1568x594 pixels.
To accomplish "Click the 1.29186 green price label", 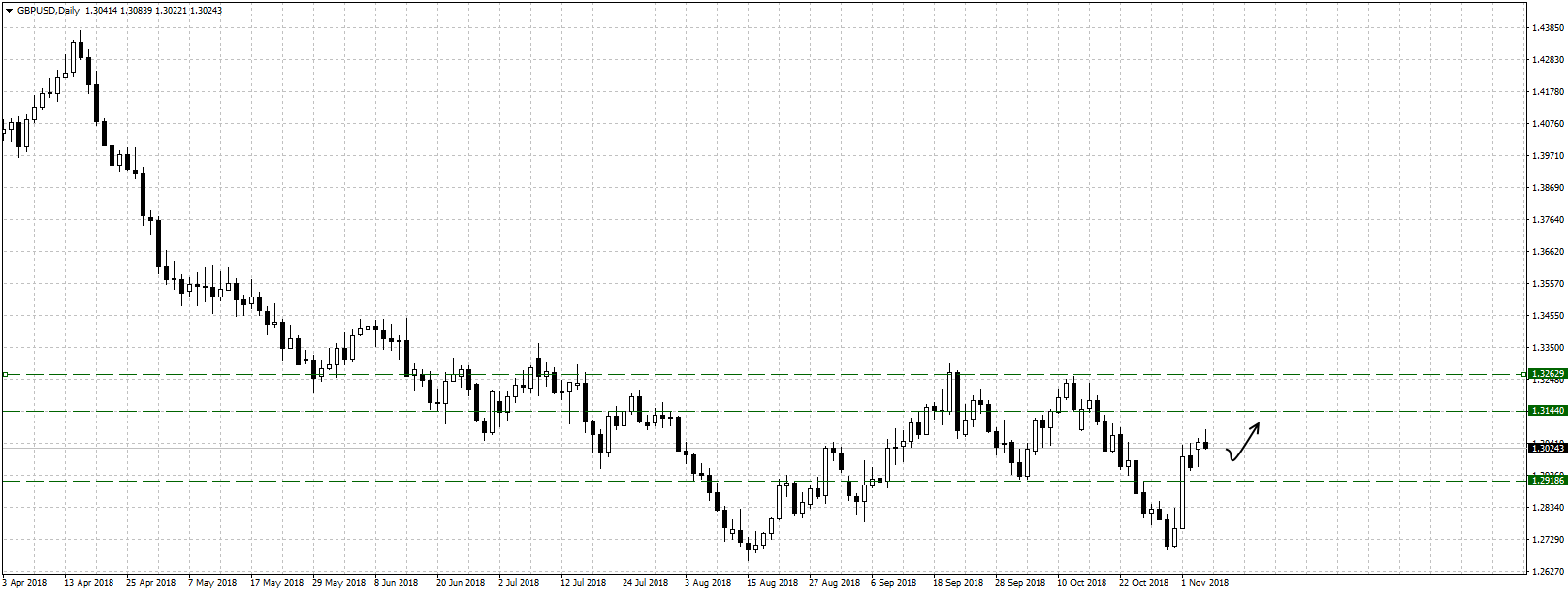I will (x=1547, y=481).
